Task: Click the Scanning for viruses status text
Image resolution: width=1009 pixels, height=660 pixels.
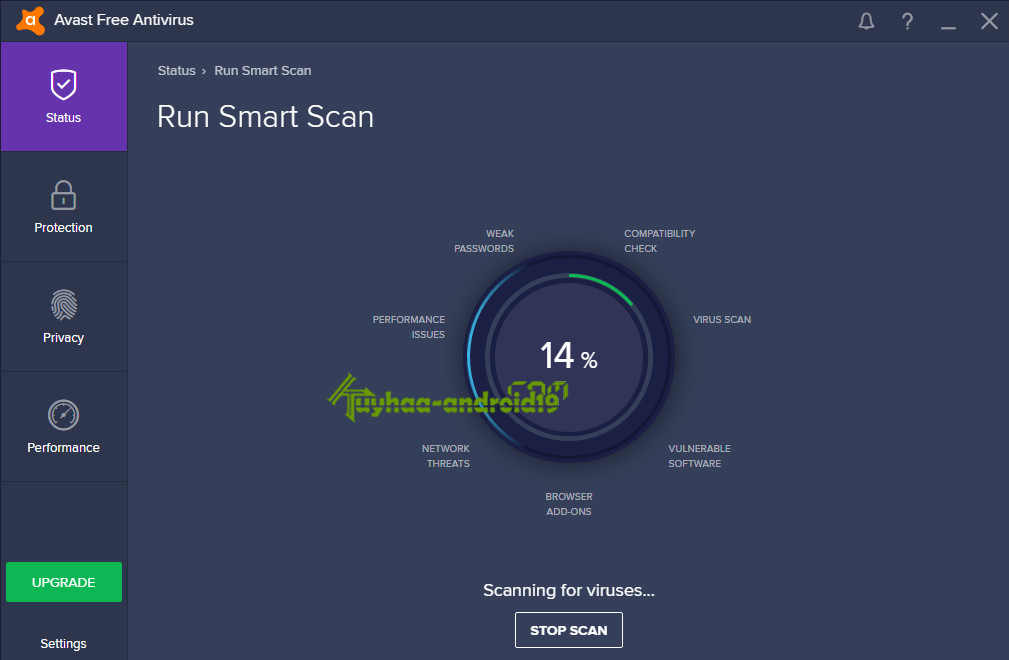Action: (569, 590)
